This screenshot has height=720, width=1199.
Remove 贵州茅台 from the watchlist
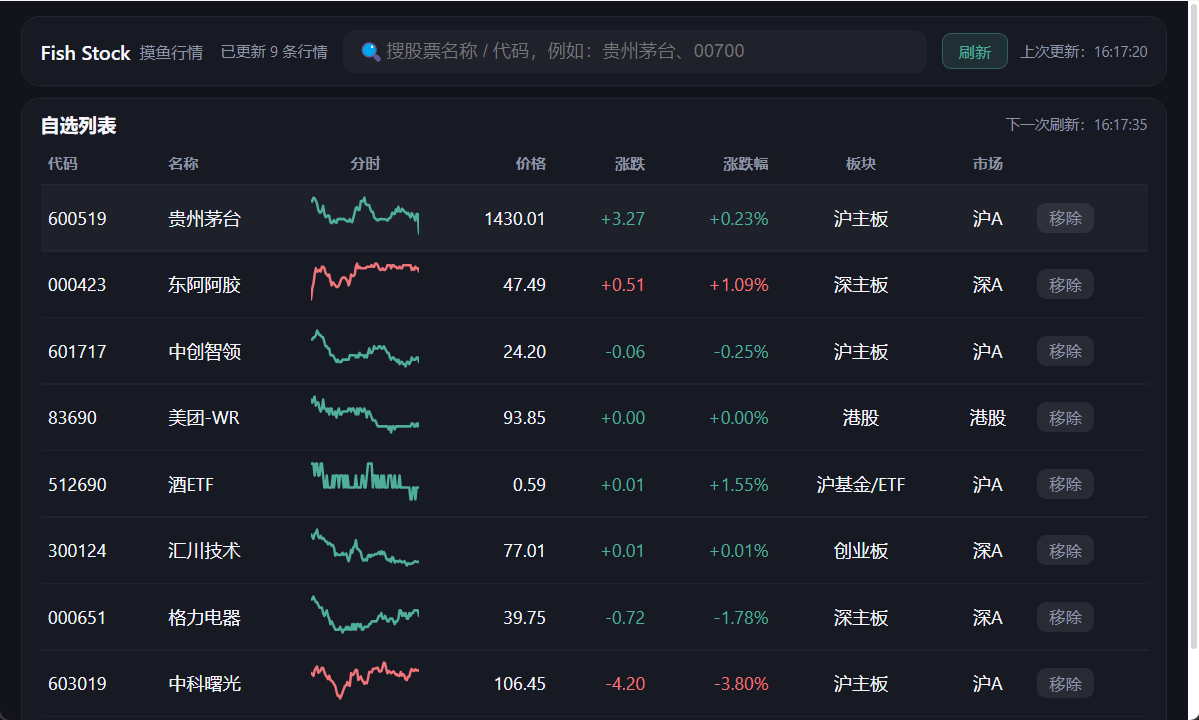click(1065, 218)
